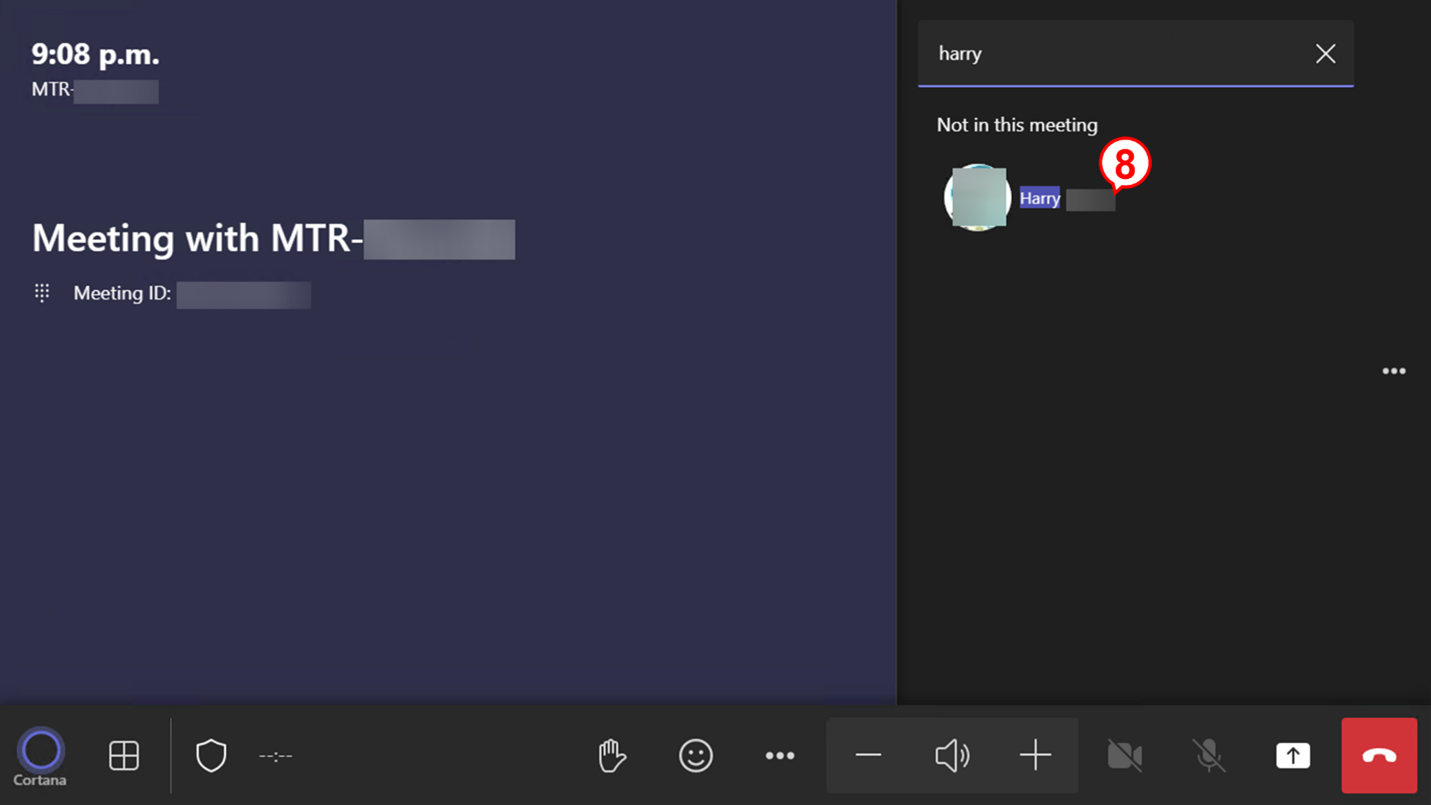Unmute the microphone
The width and height of the screenshot is (1431, 805).
(1209, 756)
